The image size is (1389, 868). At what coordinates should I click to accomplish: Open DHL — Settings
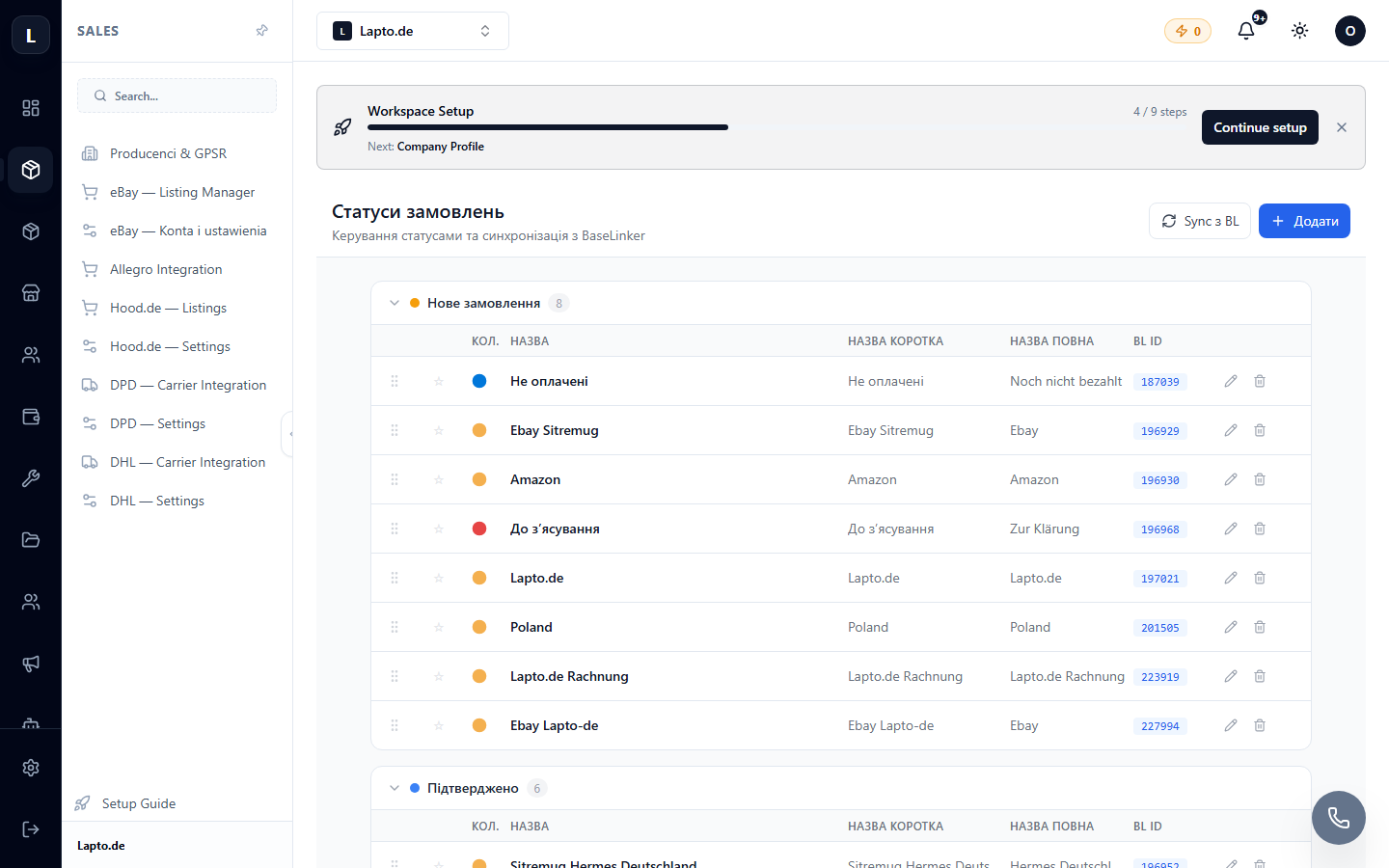click(177, 501)
